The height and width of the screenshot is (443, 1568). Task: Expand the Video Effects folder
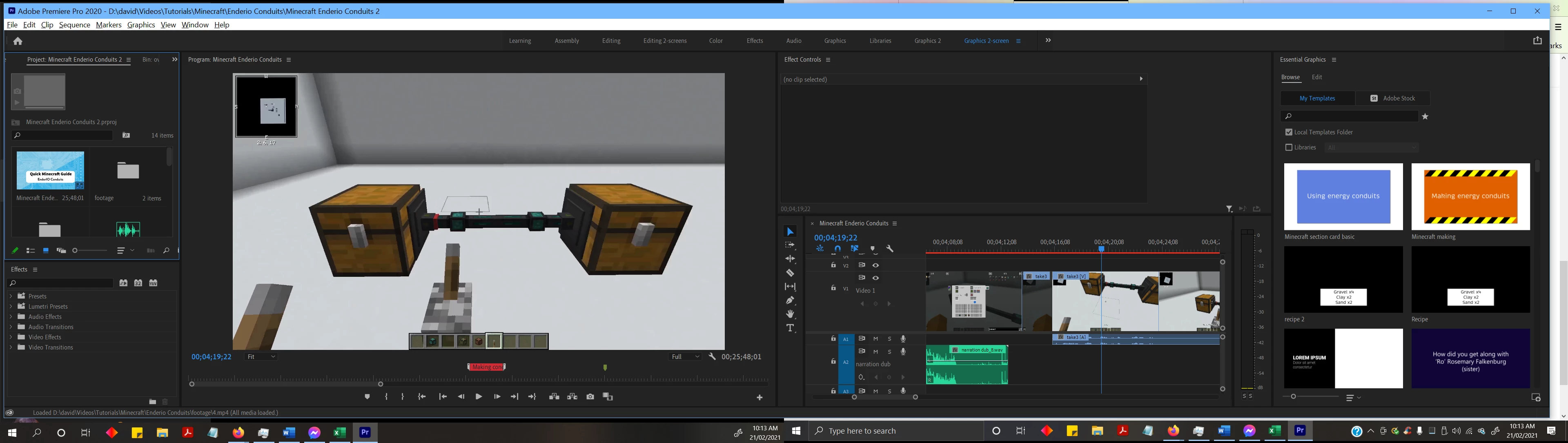(10, 337)
